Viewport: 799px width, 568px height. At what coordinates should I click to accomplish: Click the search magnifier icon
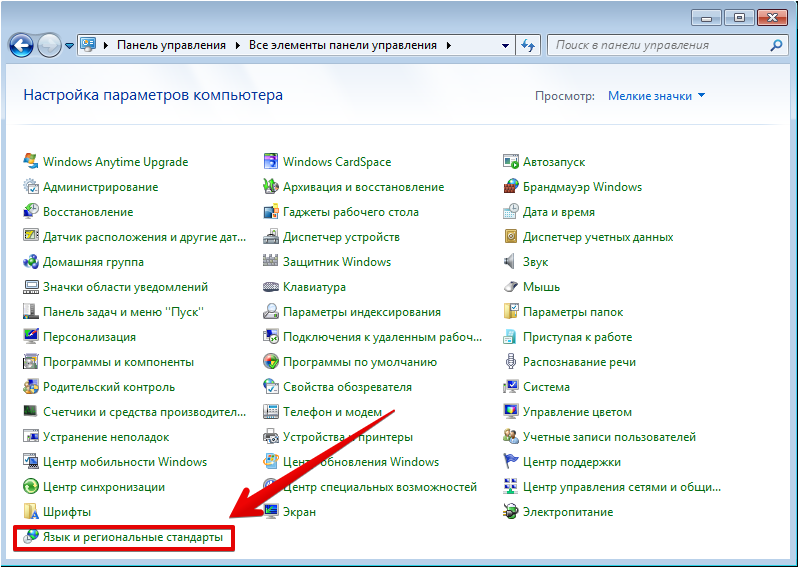pyautogui.click(x=776, y=45)
